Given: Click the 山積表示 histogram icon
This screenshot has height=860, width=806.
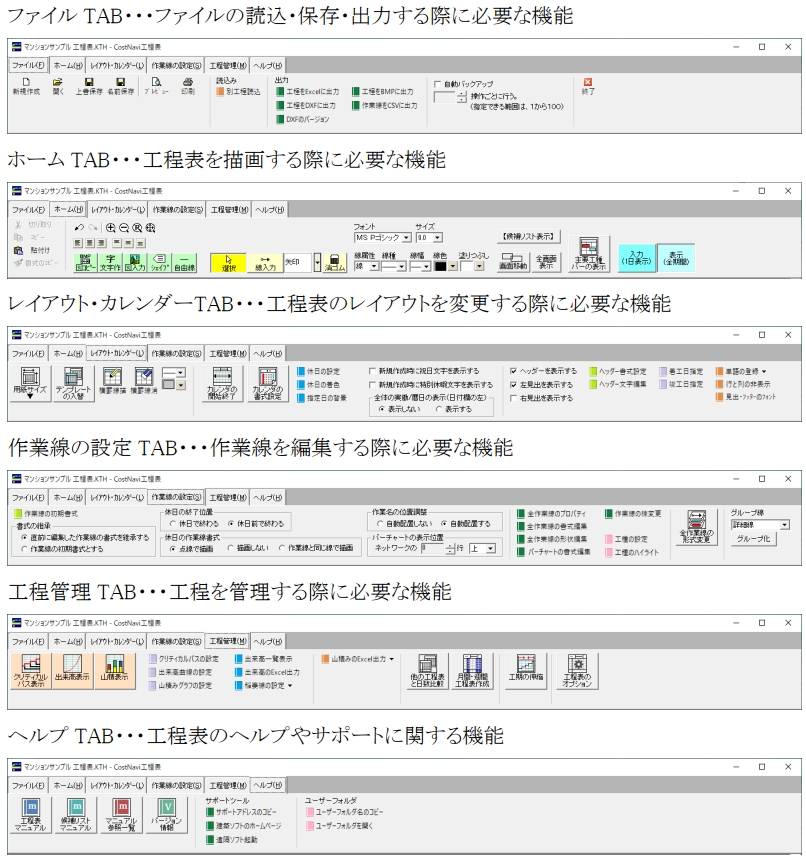Looking at the screenshot, I should coord(115,669).
